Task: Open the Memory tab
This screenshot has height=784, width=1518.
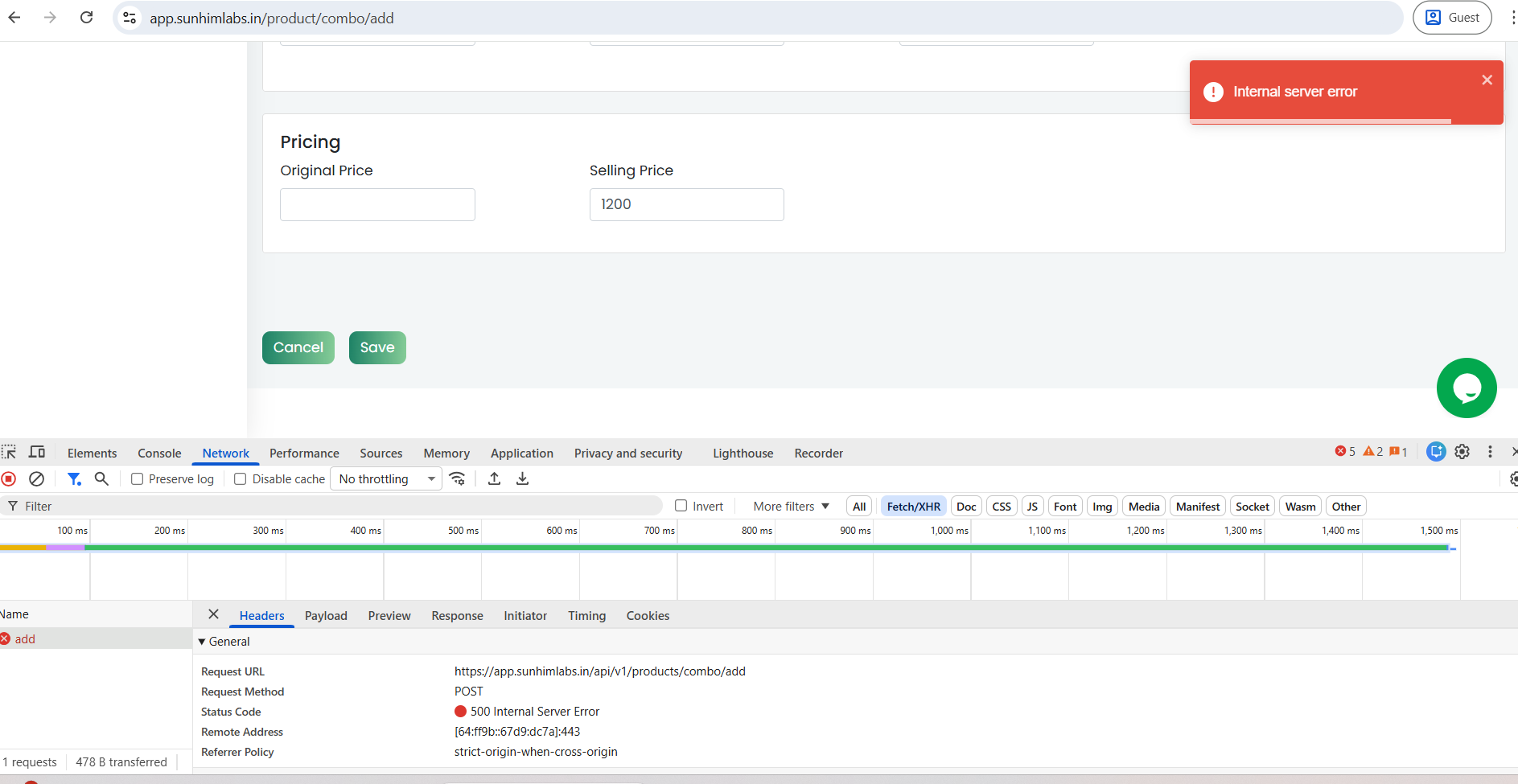Action: 446,454
